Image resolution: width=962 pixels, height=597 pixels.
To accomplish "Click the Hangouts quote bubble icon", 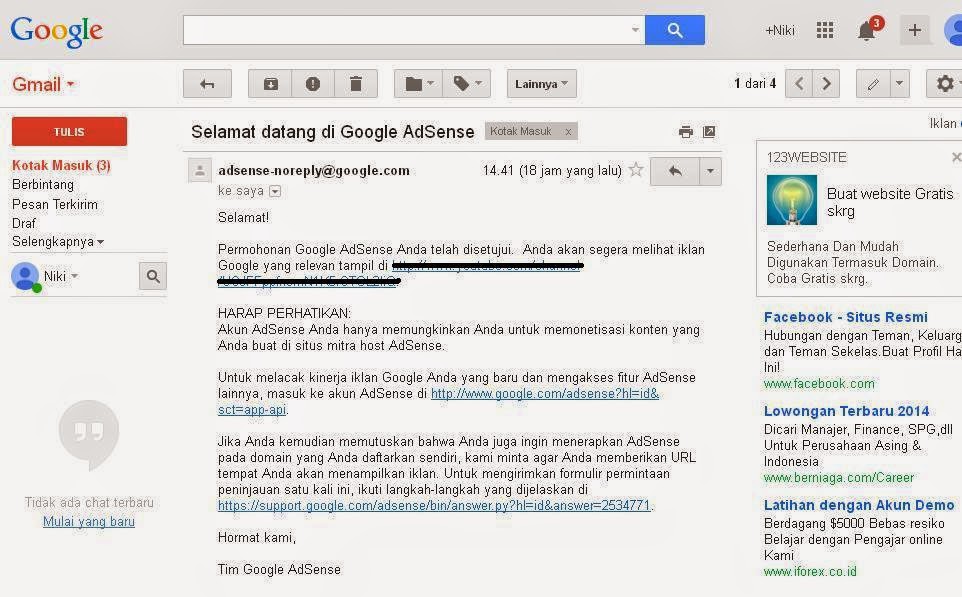I will tap(89, 434).
